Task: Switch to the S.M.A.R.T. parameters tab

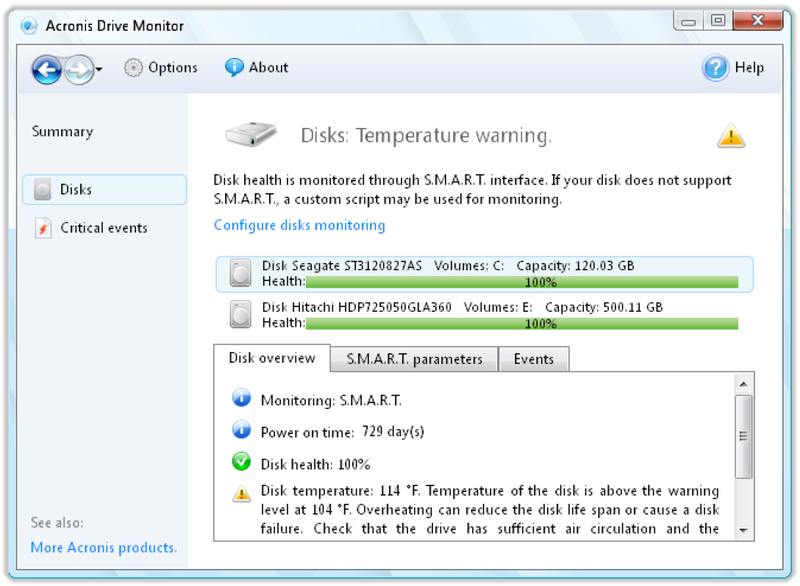Action: point(414,359)
